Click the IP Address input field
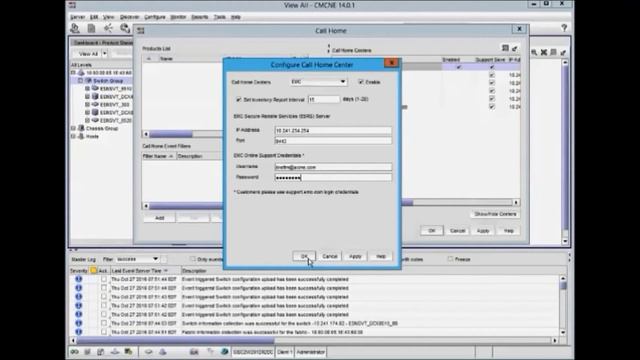 tap(333, 131)
